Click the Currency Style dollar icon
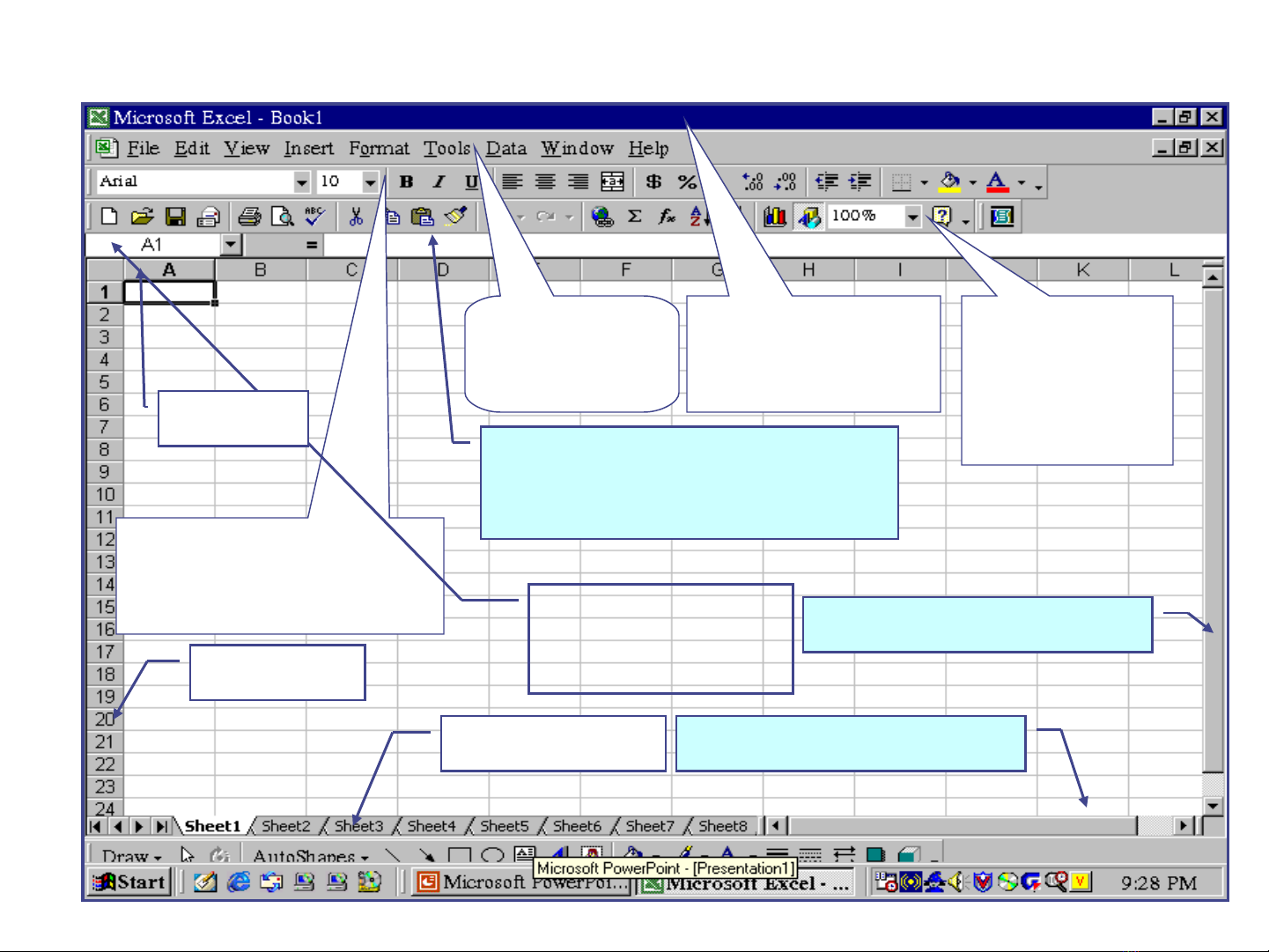The width and height of the screenshot is (1269, 952). click(653, 181)
